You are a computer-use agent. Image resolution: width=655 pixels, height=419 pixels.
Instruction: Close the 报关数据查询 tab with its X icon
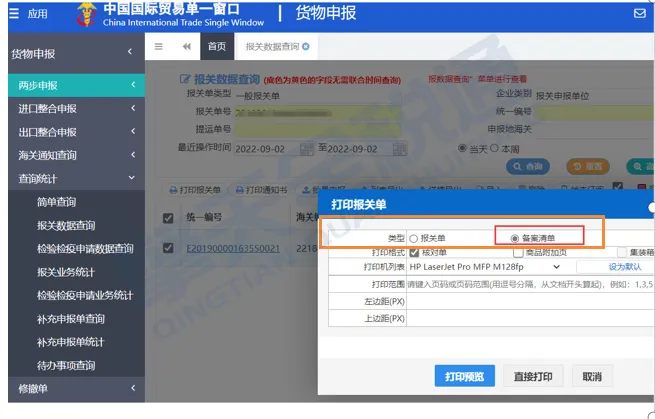306,46
